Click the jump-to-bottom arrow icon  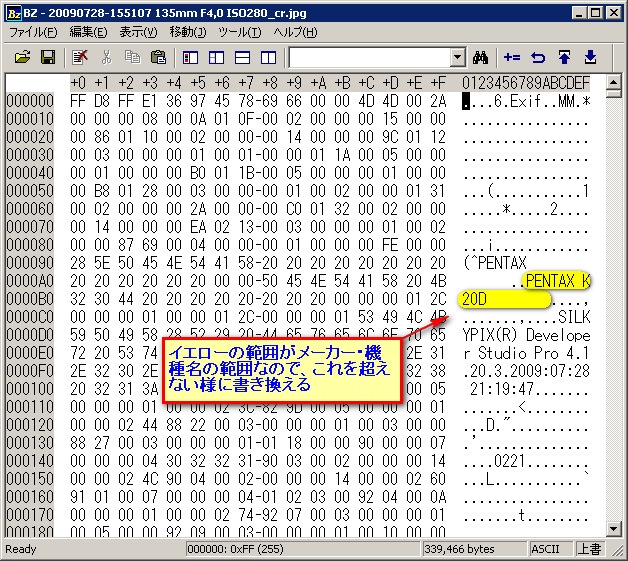point(590,58)
